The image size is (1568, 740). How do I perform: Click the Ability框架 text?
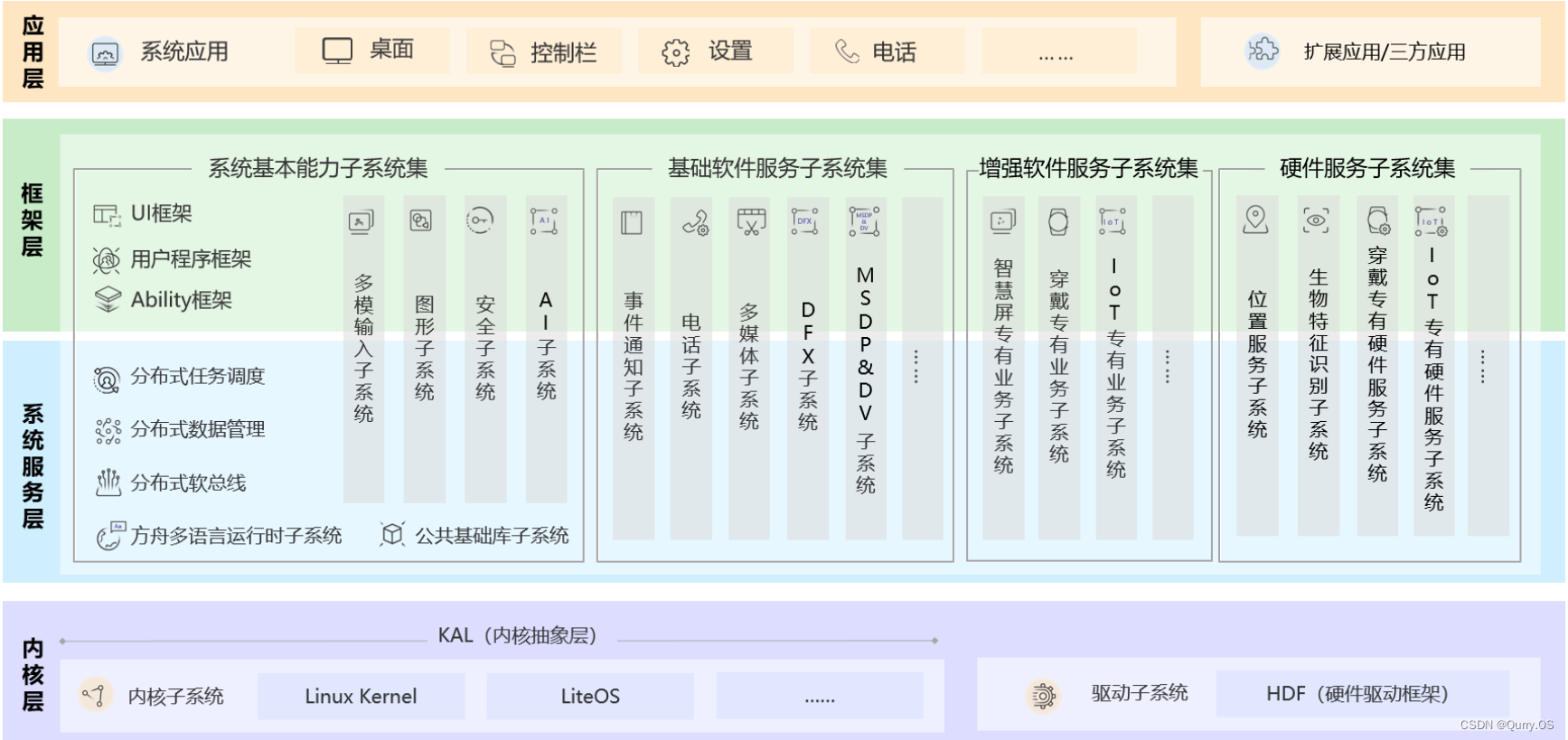point(182,300)
